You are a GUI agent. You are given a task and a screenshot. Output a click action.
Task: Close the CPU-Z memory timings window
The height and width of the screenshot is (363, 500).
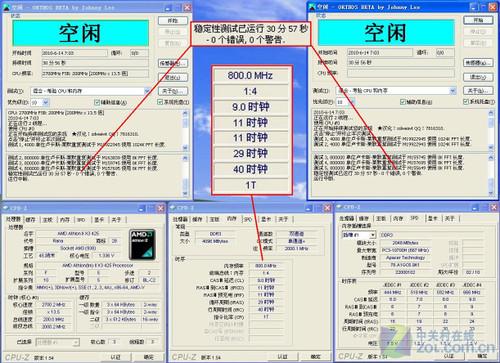tap(327, 208)
